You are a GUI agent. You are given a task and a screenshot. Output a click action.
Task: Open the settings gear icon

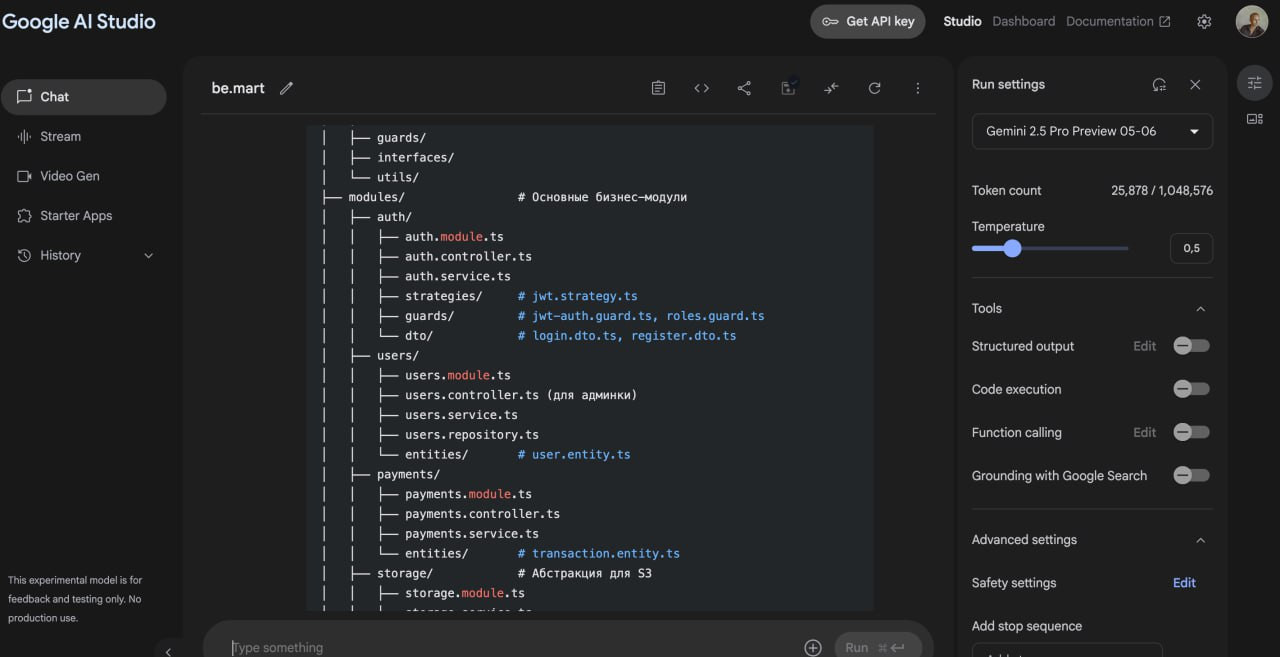1204,22
